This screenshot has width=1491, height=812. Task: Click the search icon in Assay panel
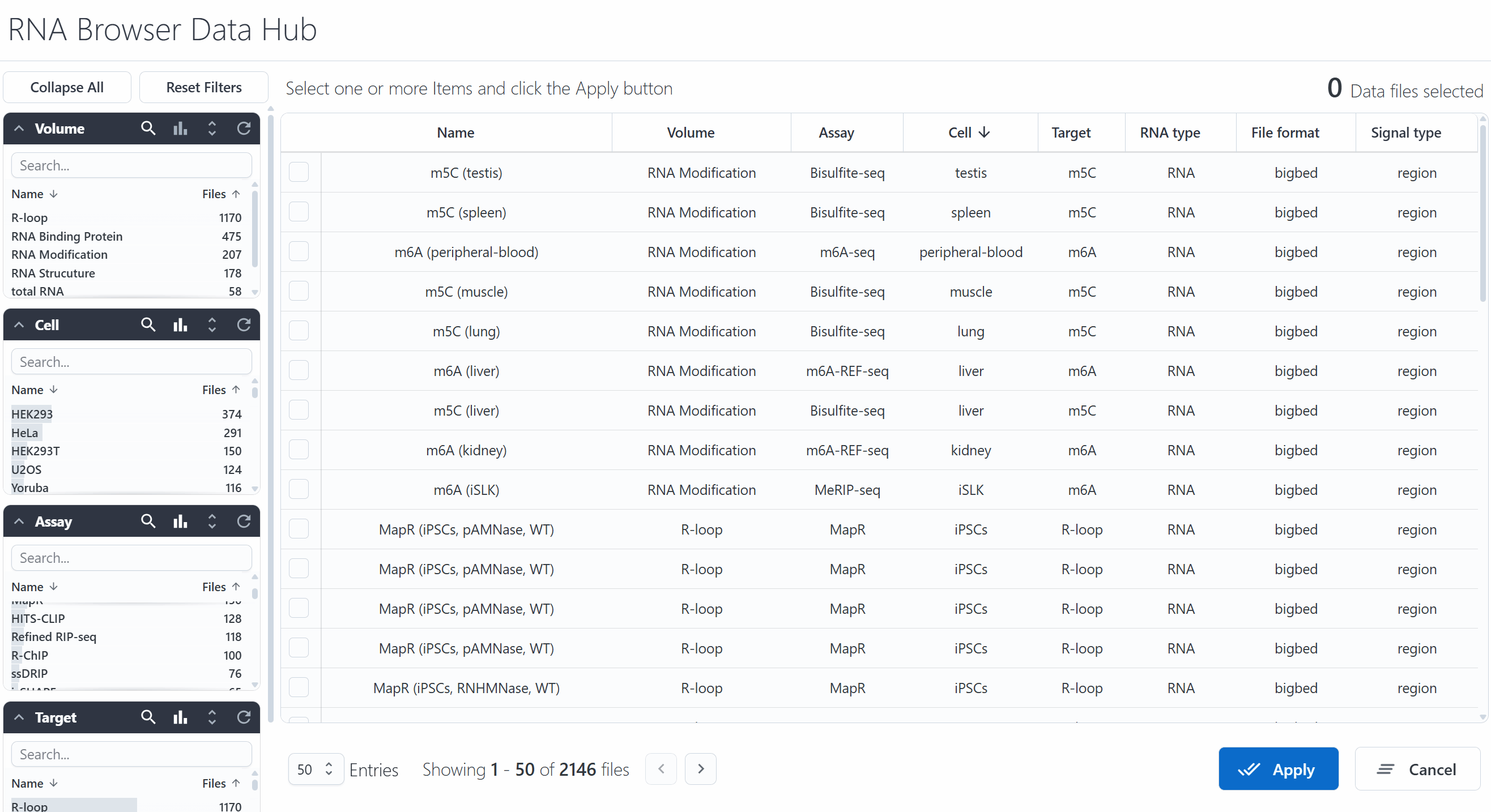[148, 522]
